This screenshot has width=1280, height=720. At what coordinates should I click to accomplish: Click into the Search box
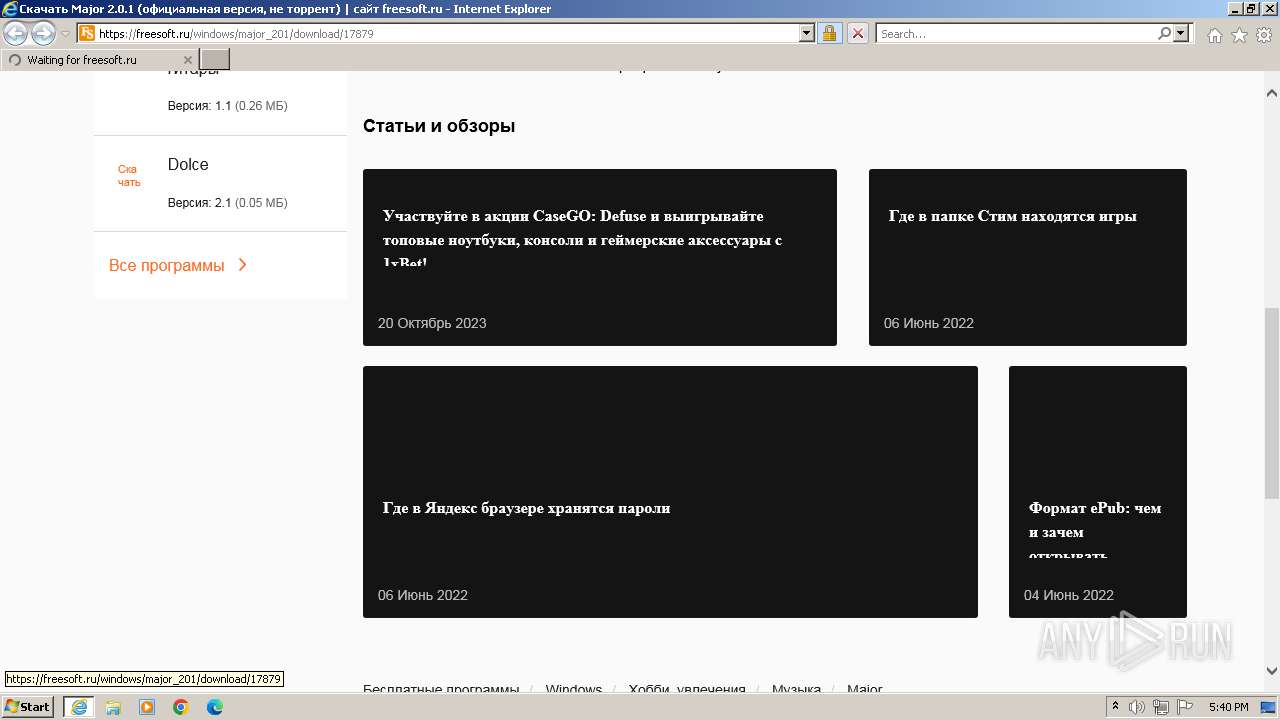pyautogui.click(x=1016, y=33)
